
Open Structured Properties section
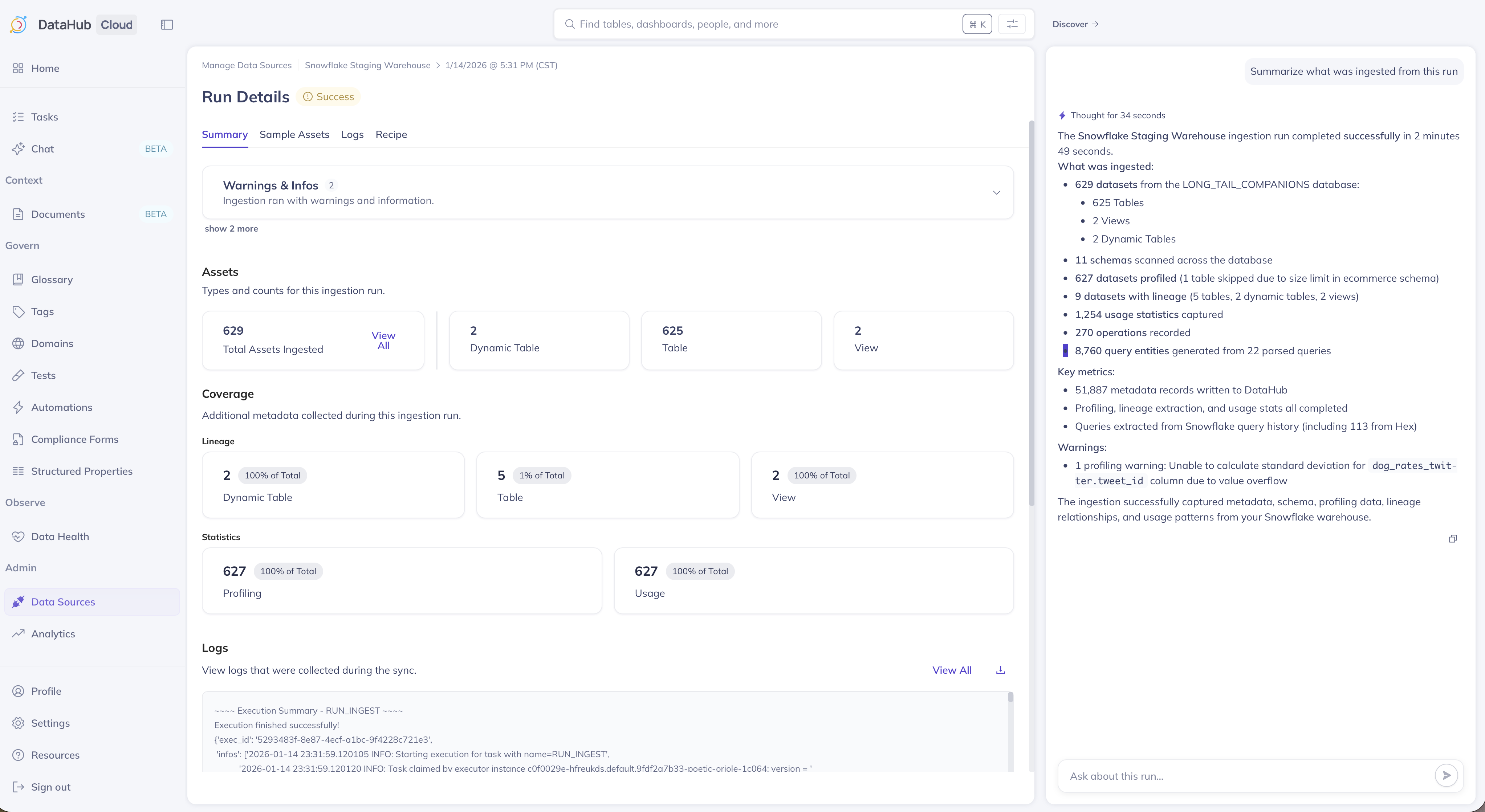point(81,472)
